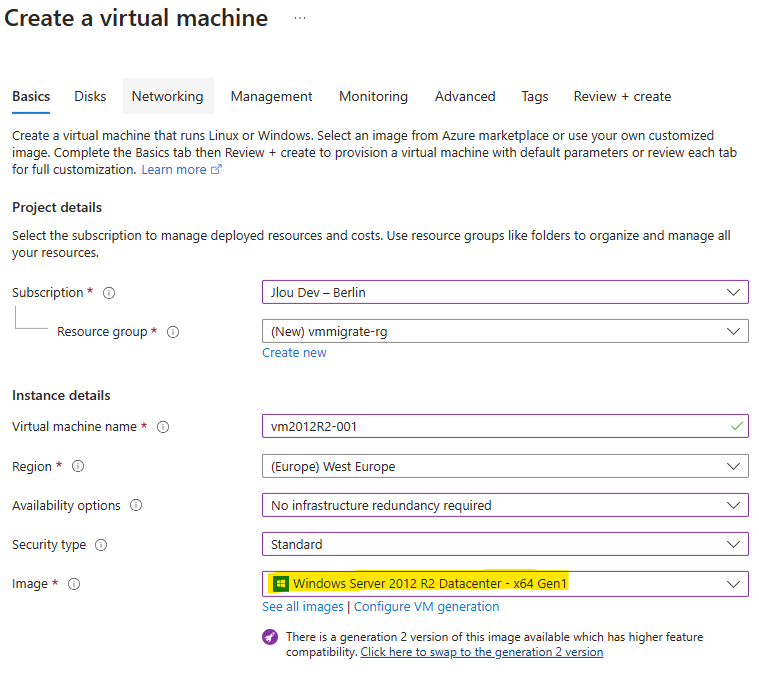Expand the Availability options dropdown
The image size is (759, 678).
pos(505,505)
